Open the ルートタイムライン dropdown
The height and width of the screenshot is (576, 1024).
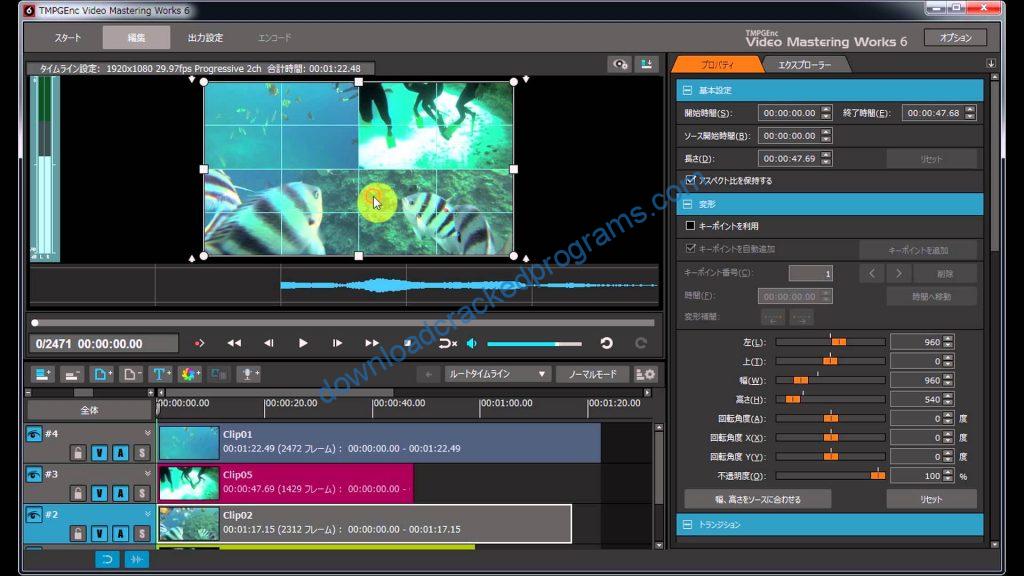point(497,374)
